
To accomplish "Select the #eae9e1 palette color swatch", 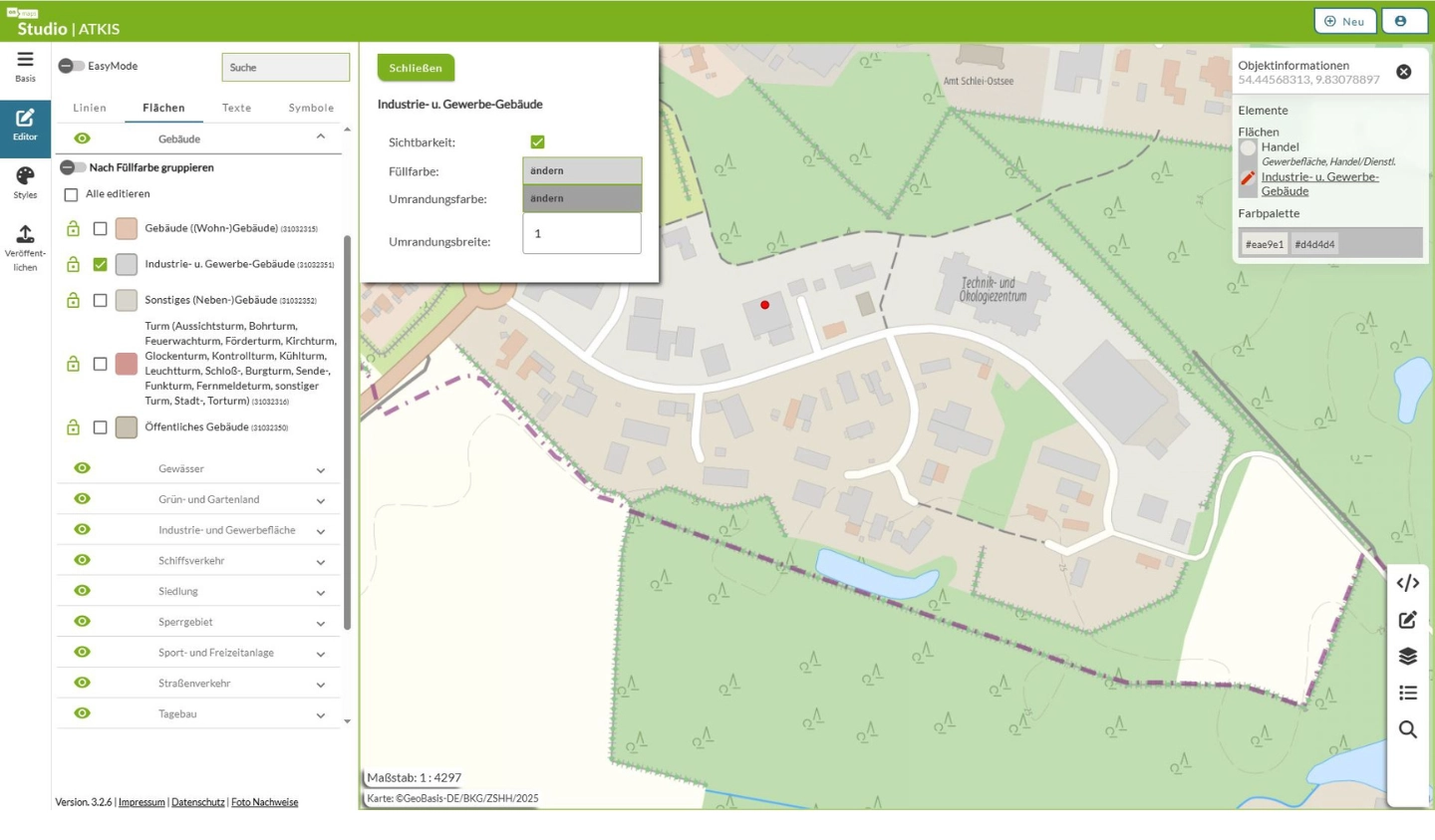I will pos(1264,244).
